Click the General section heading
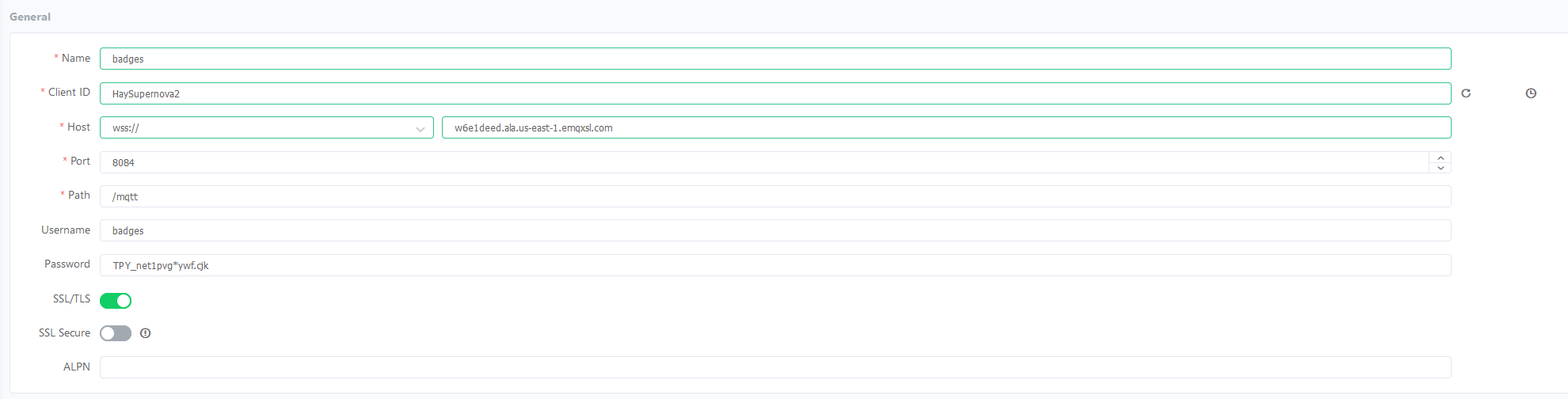1568x399 pixels. [30, 17]
